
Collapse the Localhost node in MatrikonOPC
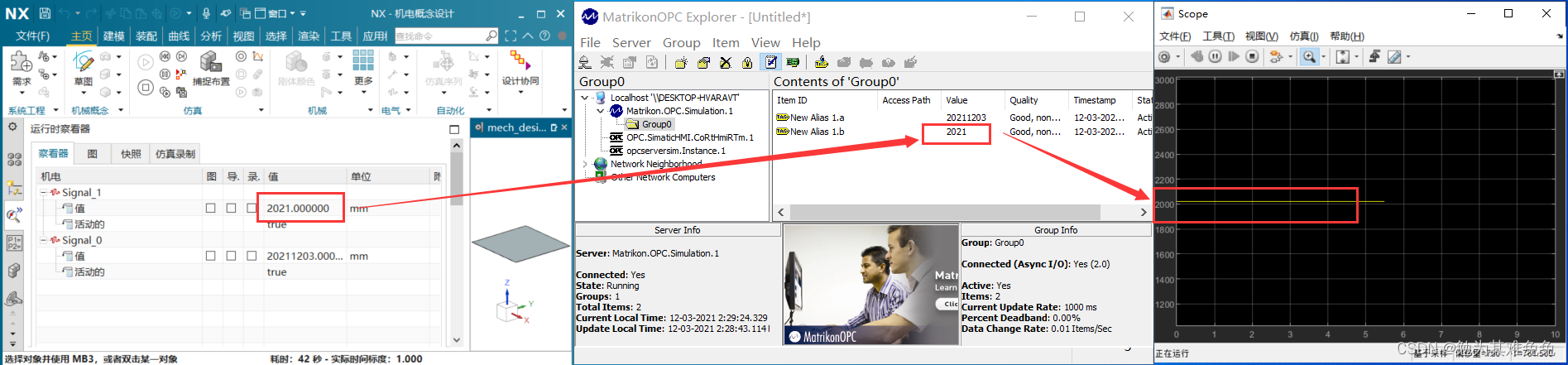pos(585,98)
